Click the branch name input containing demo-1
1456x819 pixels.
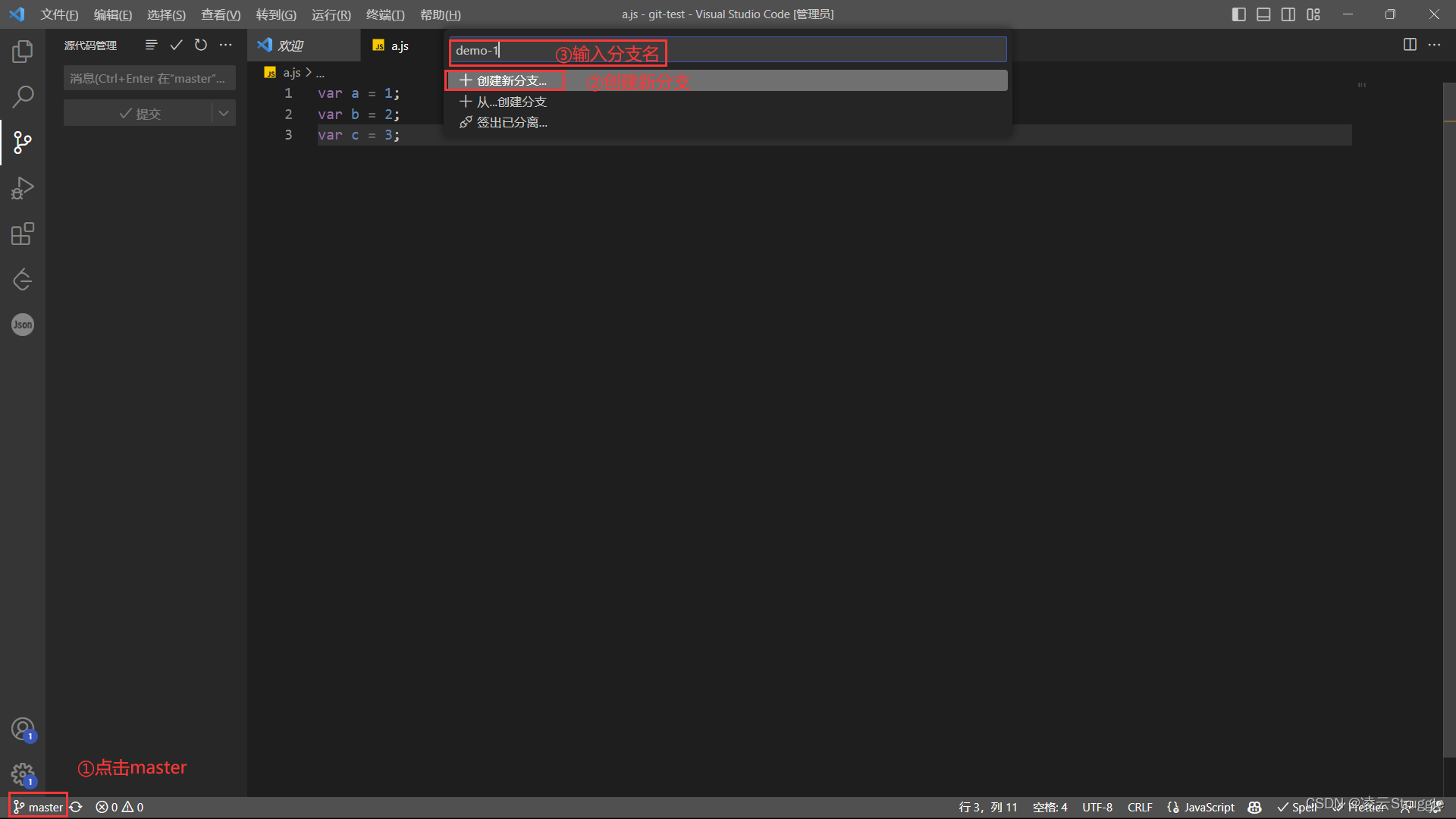(x=728, y=51)
